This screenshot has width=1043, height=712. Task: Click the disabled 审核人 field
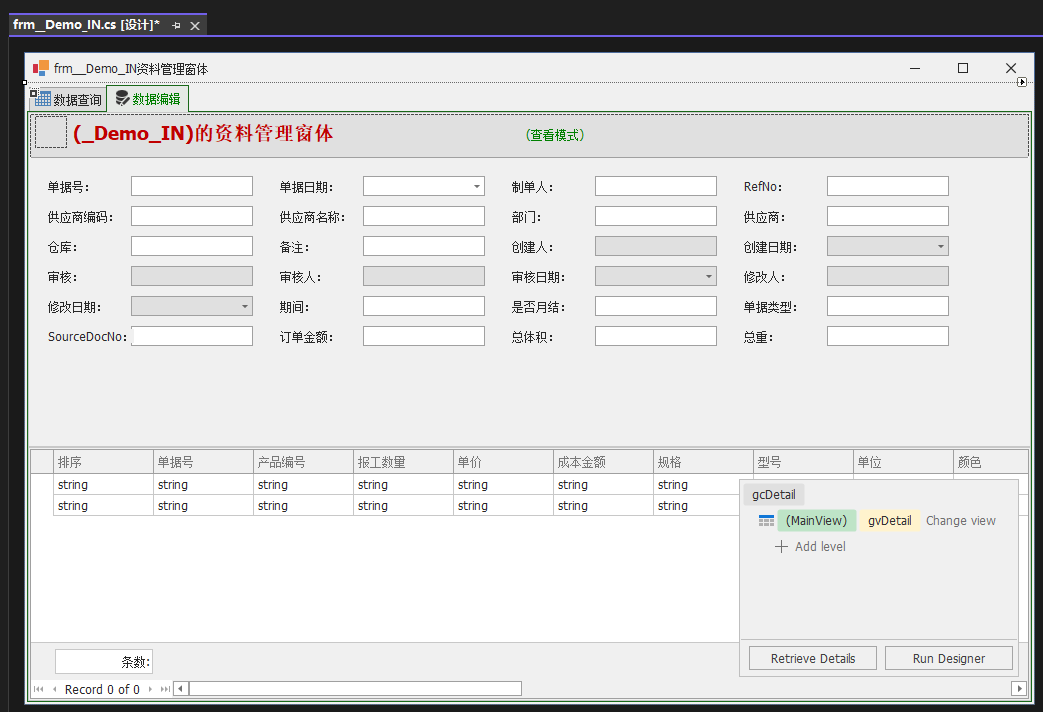(x=424, y=276)
